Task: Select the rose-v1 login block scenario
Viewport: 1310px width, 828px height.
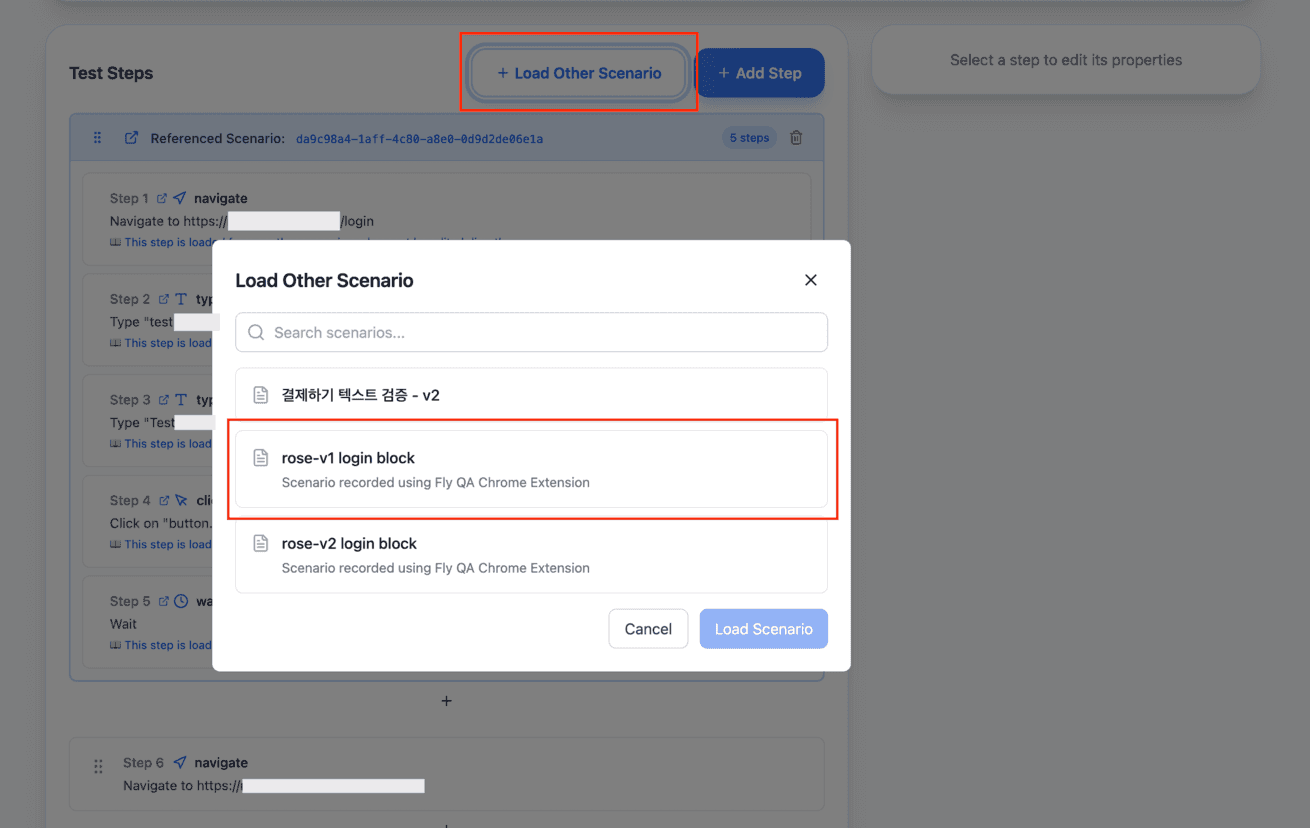Action: click(x=531, y=469)
